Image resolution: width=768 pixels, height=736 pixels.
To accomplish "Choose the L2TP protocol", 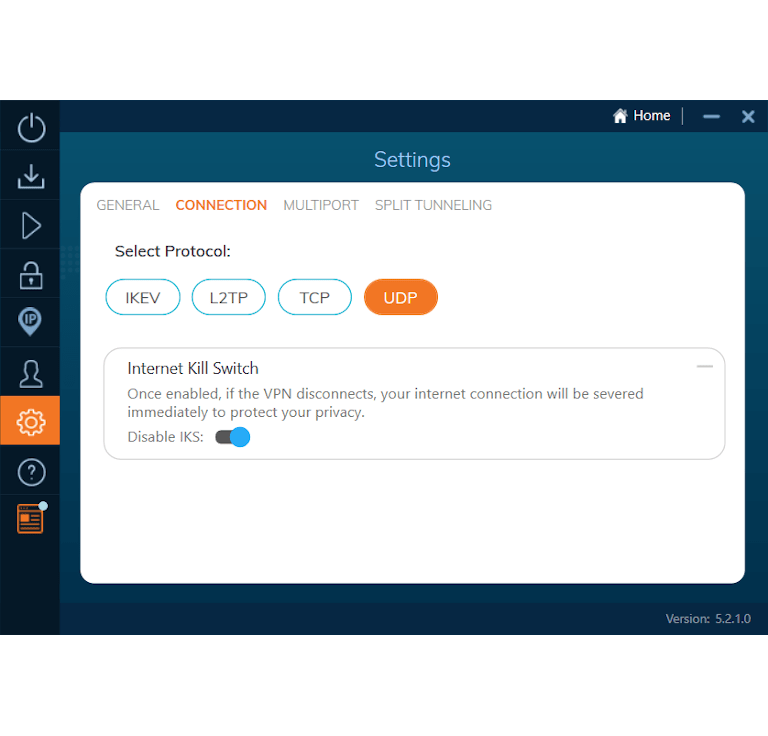I will pyautogui.click(x=228, y=297).
